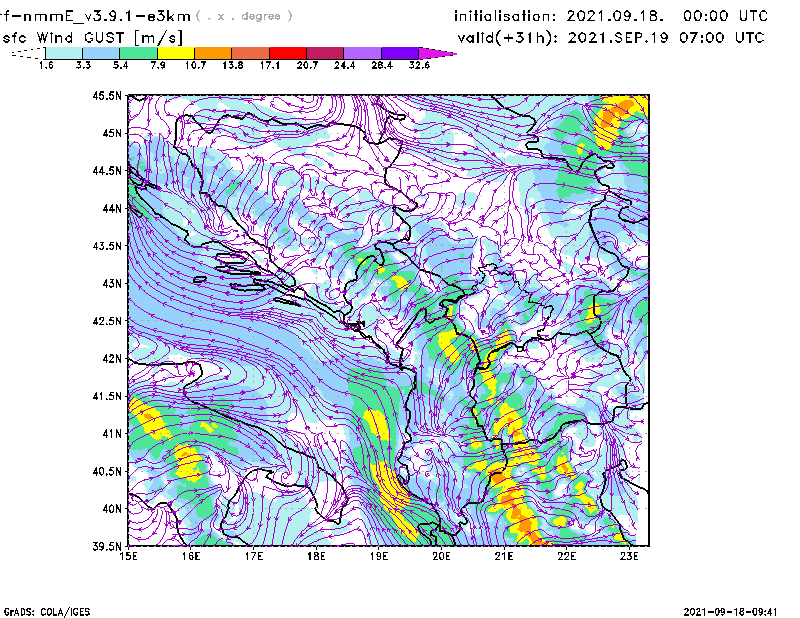Click the 43.5N latitude label
This screenshot has height=618, width=800.
(x=108, y=246)
